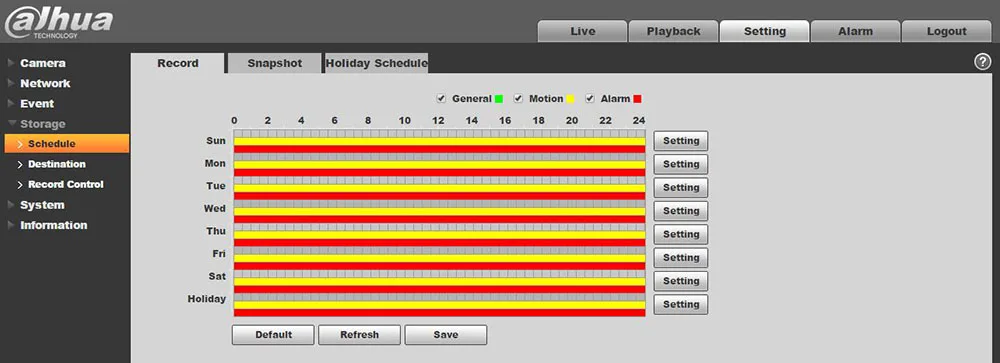Open Setting for Sat row
This screenshot has width=1000, height=363.
680,281
